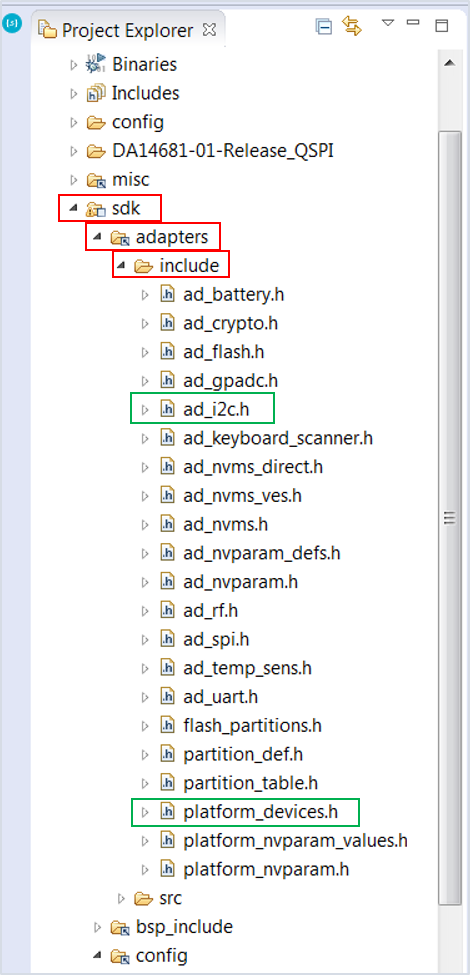Click the ad_i2c.h file icon

coord(168,409)
